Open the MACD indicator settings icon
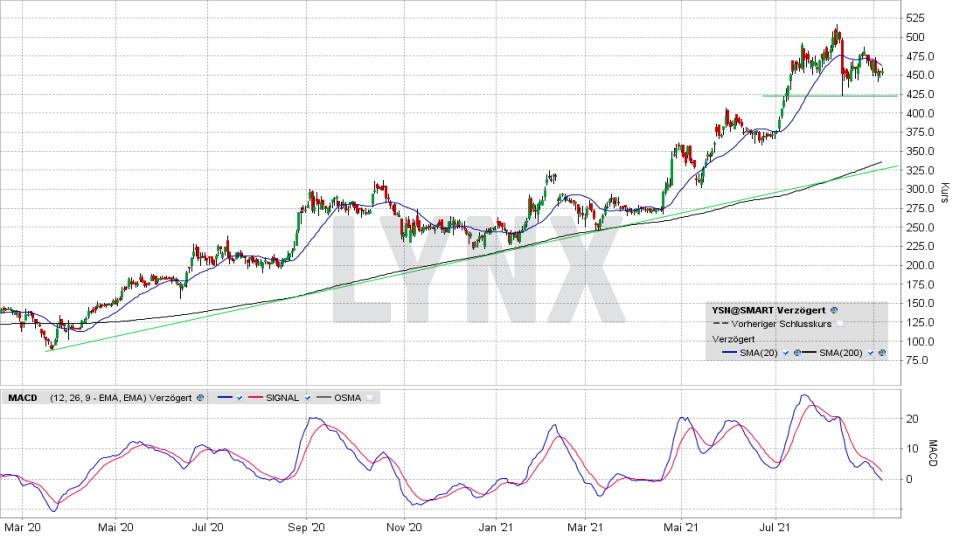The height and width of the screenshot is (540, 960). pos(202,397)
